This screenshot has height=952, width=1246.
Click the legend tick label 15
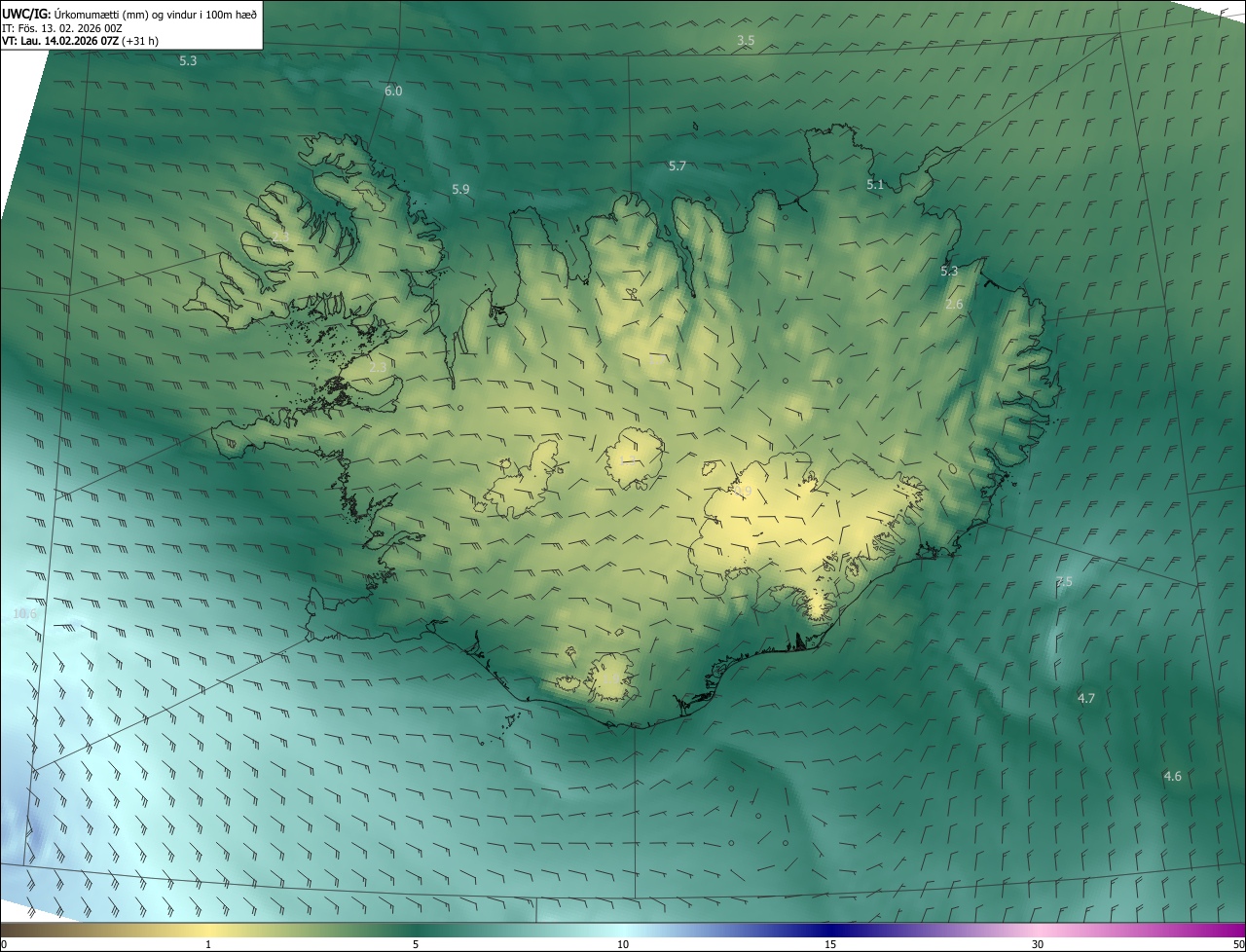830,944
